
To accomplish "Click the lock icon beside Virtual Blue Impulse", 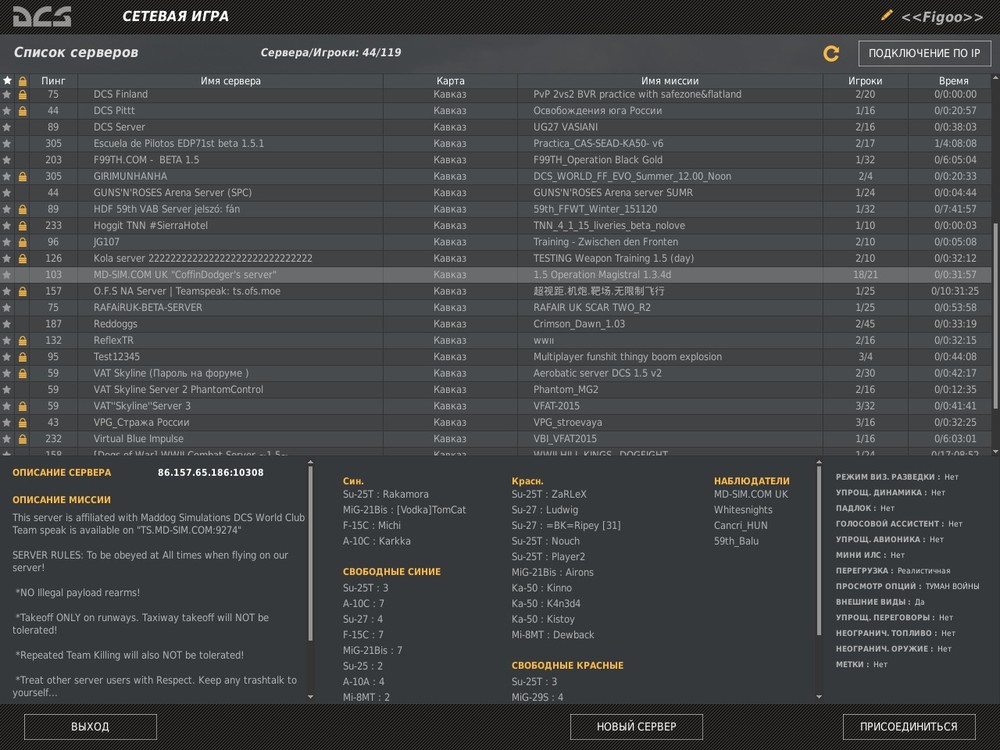I will (x=22, y=439).
